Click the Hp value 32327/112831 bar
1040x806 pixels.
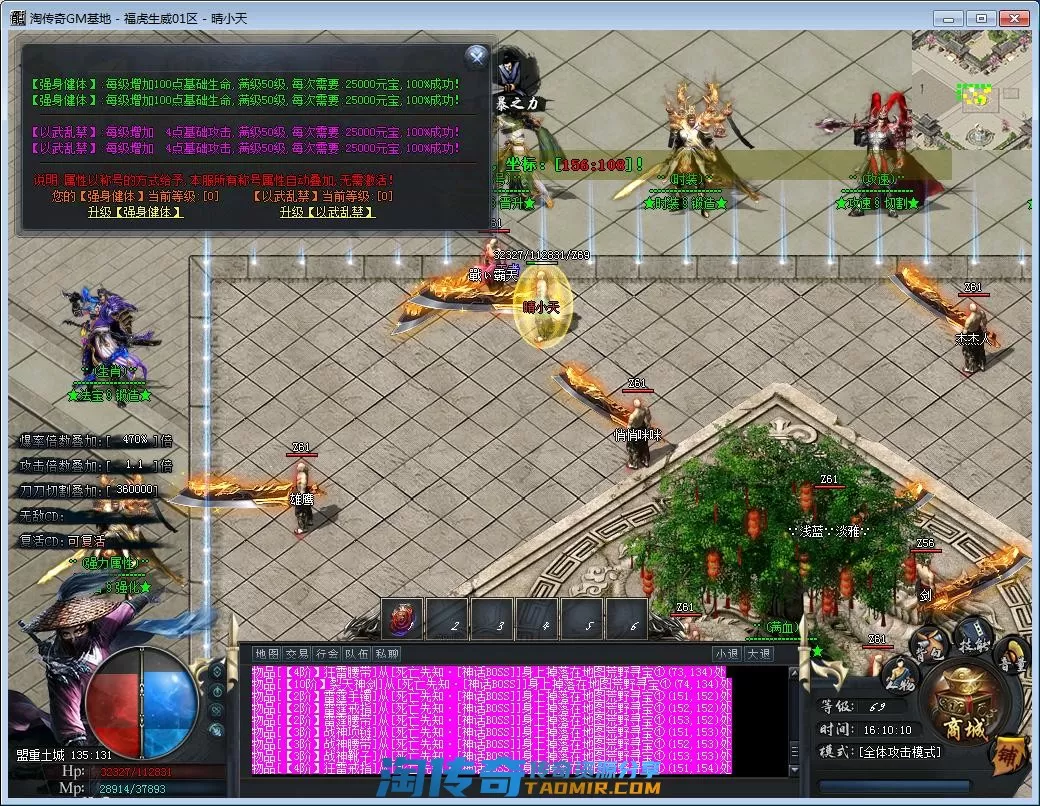135,772
